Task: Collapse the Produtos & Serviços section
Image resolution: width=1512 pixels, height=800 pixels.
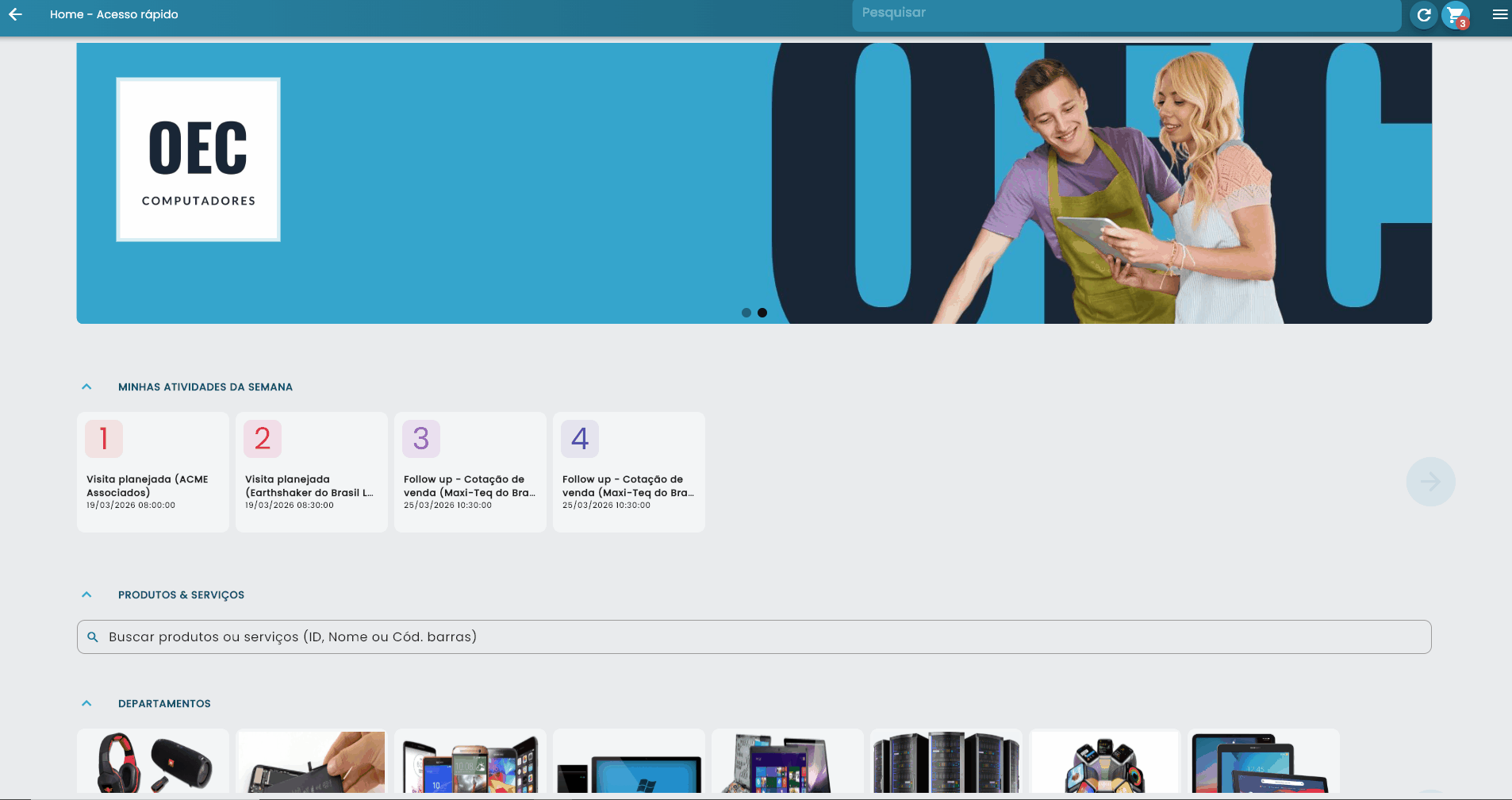Action: [x=87, y=595]
